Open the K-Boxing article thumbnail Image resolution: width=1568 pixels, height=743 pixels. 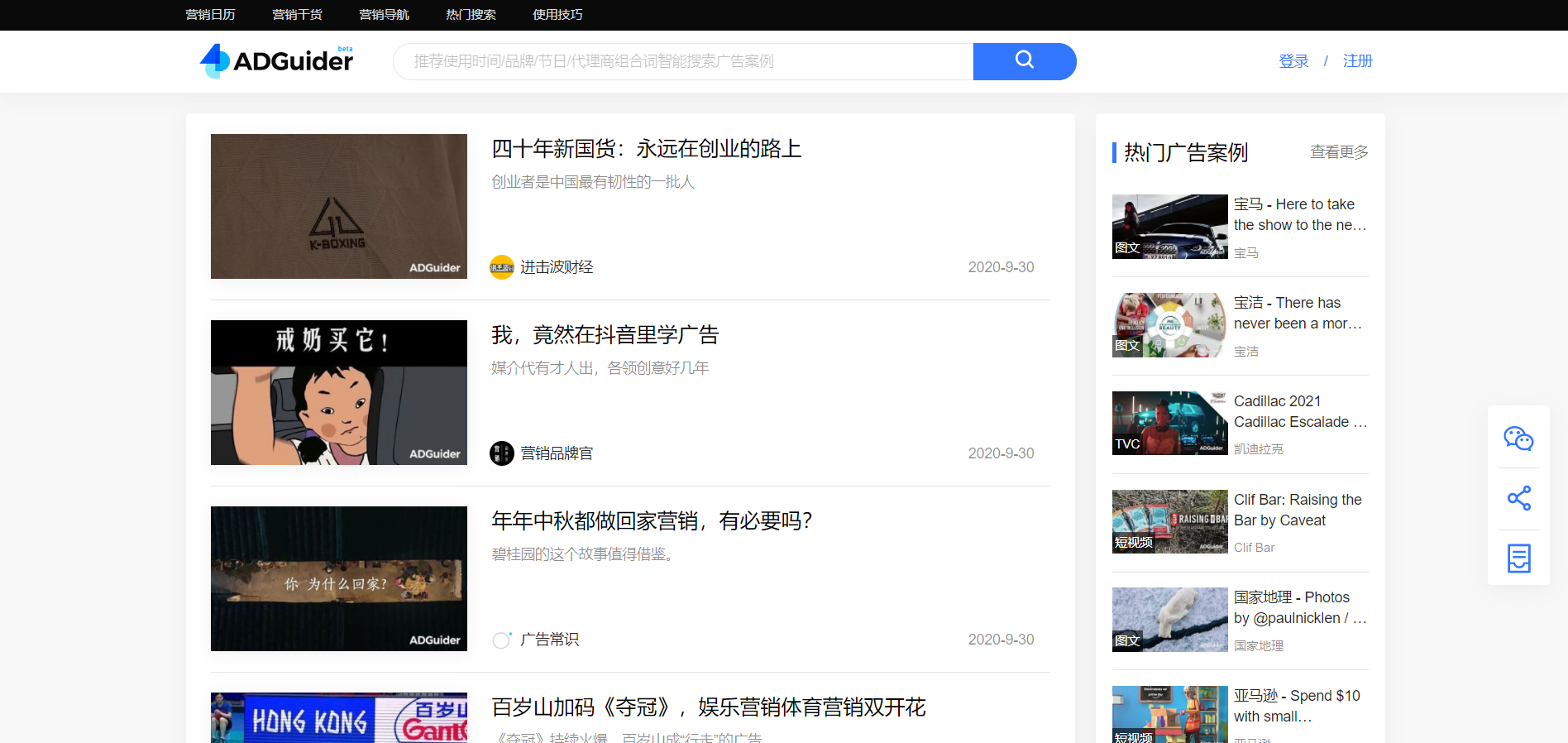[x=339, y=206]
